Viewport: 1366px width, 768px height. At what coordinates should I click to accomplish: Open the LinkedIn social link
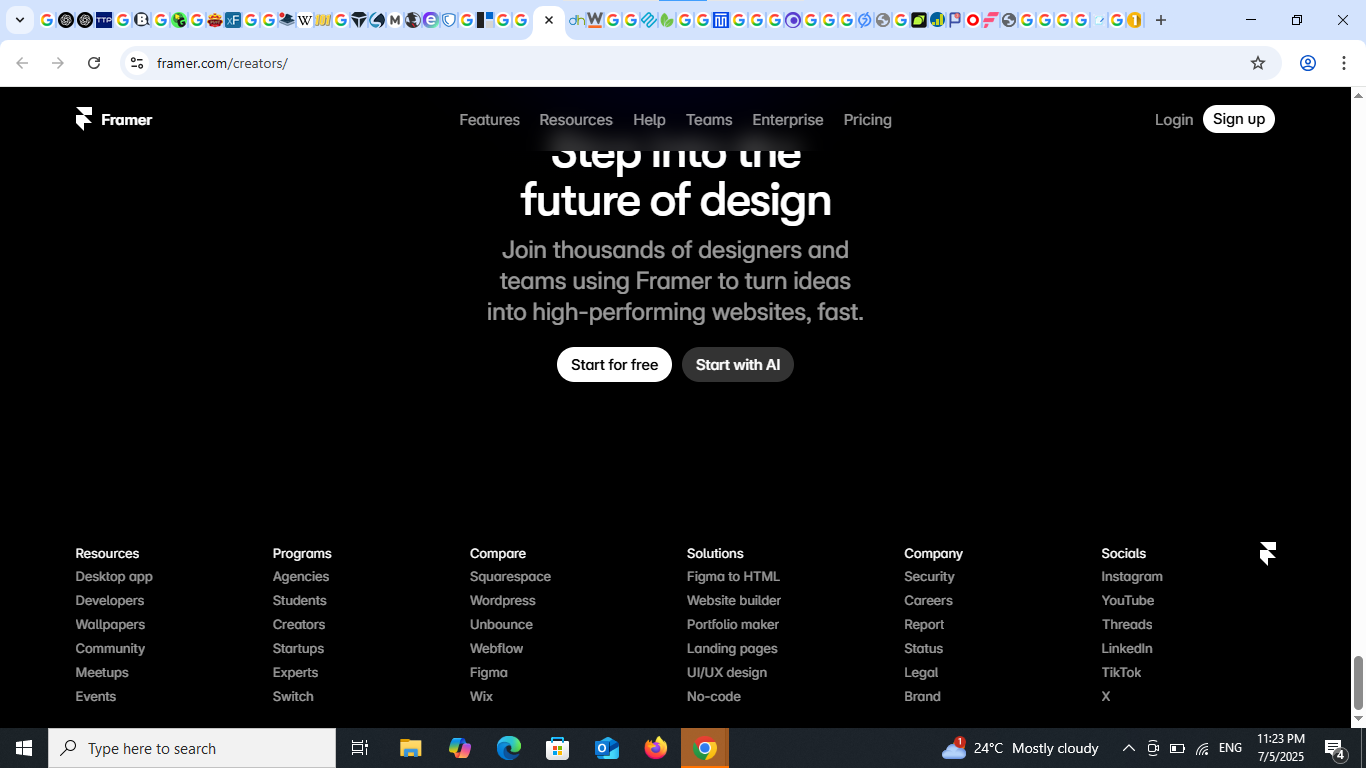click(x=1127, y=649)
